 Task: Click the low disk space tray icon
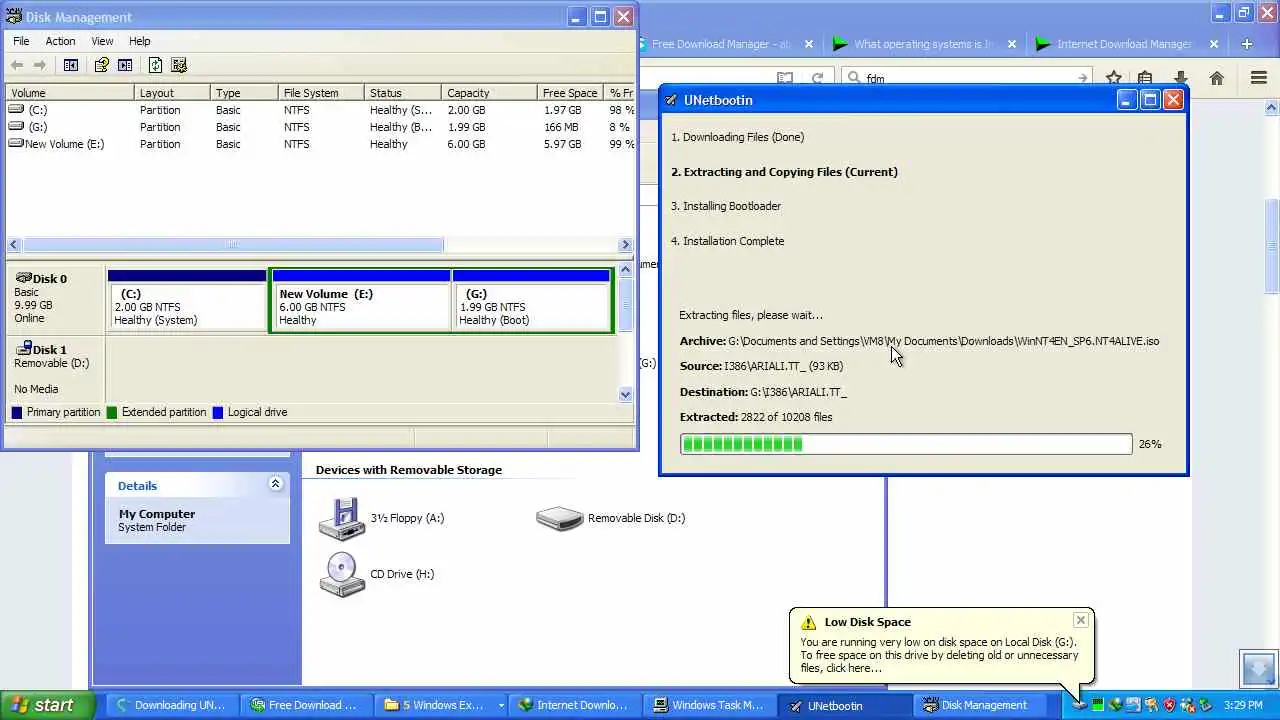coord(1080,705)
